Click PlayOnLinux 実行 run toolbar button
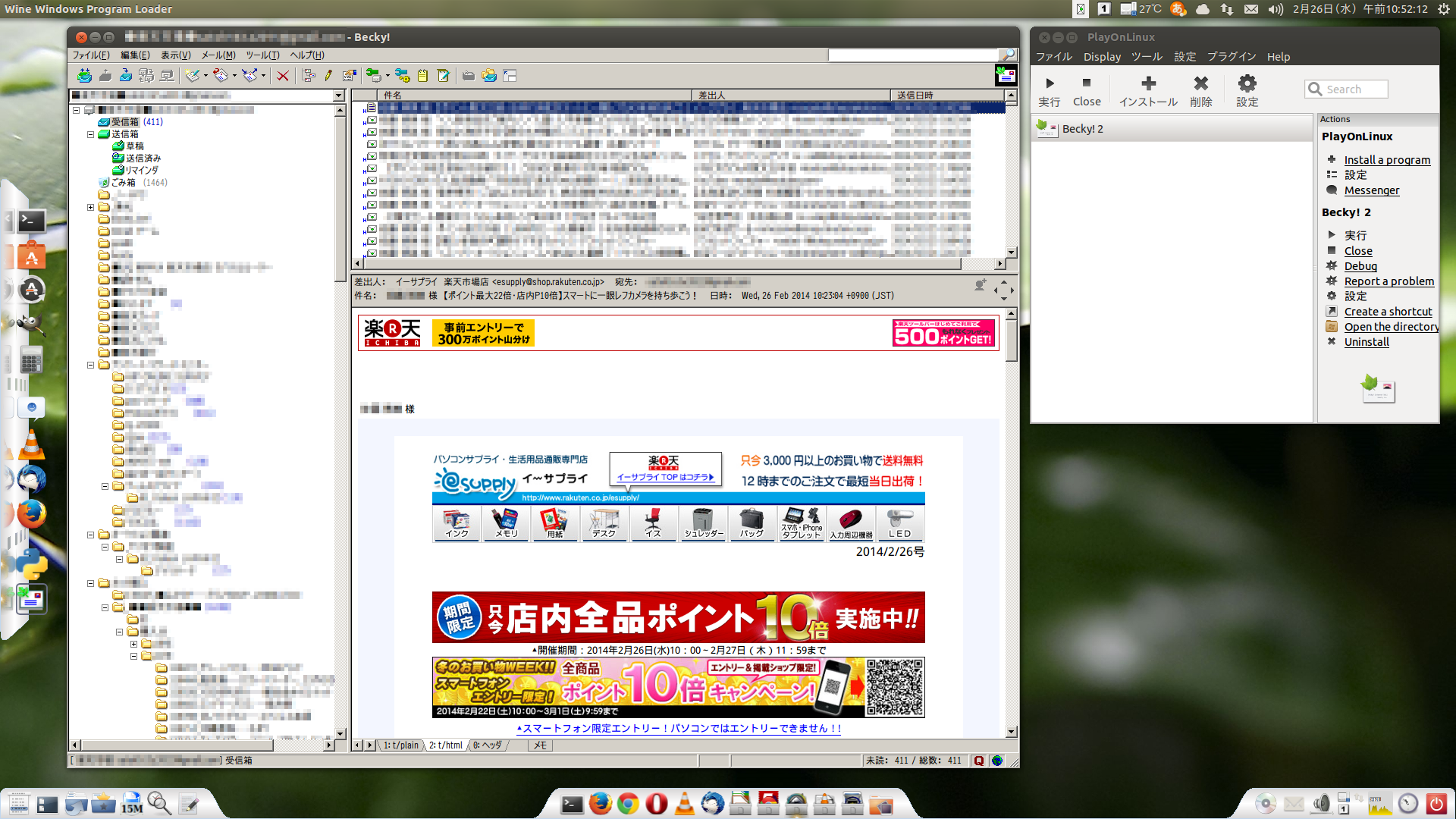1456x819 pixels. (x=1050, y=91)
